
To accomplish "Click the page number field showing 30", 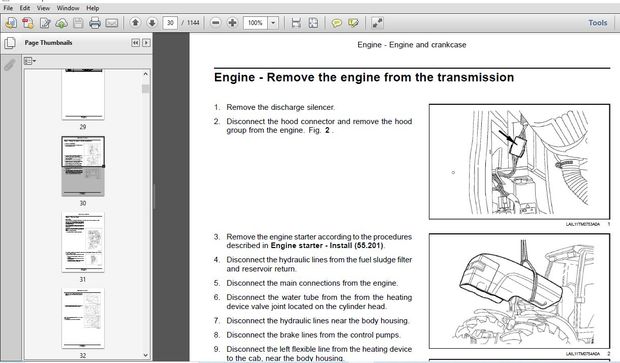I will (170, 23).
